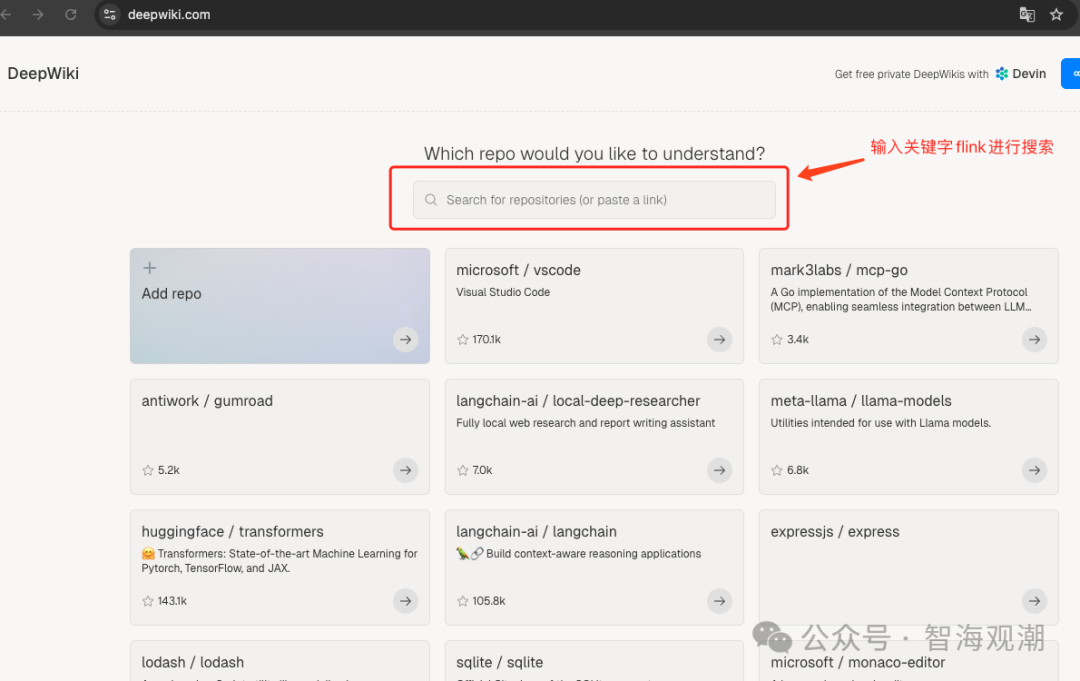Click the plus icon on Add repo card
Viewport: 1080px width, 681px height.
point(149,268)
